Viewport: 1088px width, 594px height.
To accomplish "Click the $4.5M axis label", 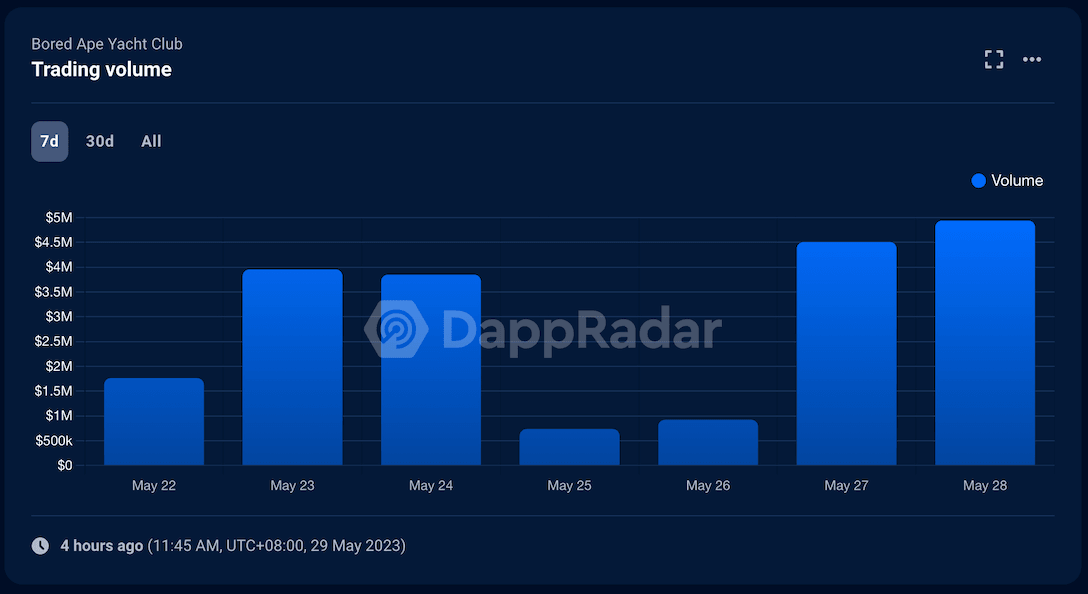I will pos(53,242).
